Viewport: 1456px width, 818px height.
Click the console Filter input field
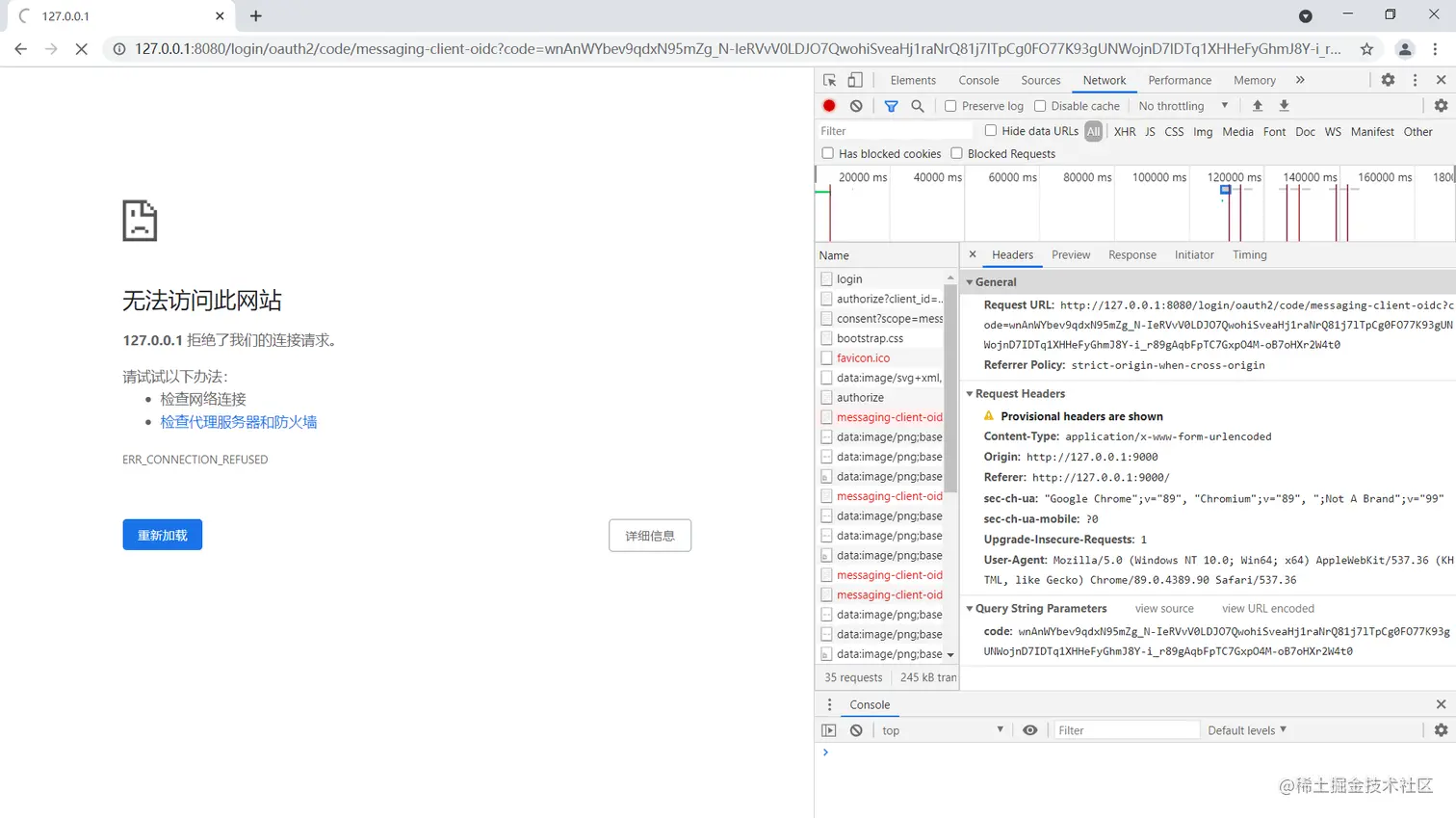(1127, 730)
